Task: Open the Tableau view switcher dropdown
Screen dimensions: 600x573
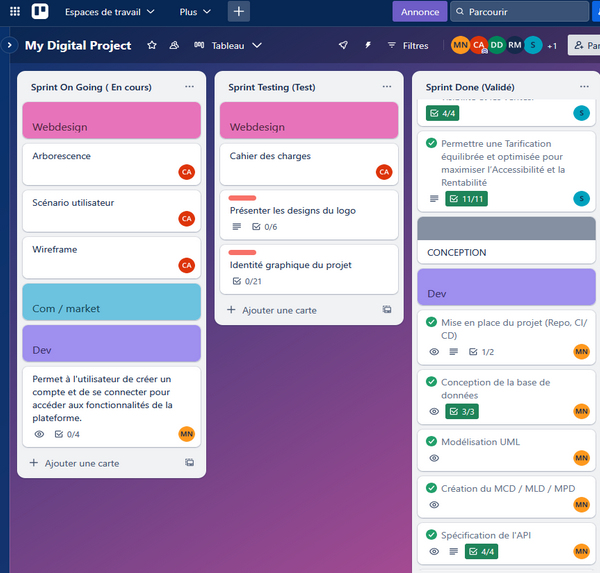Action: pos(228,45)
